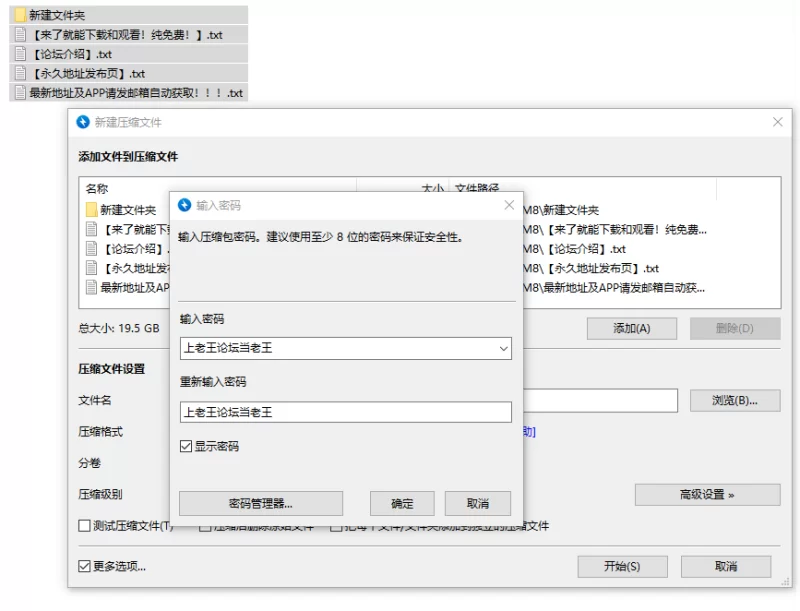
Task: Click the 添加(A) button
Action: pyautogui.click(x=632, y=328)
